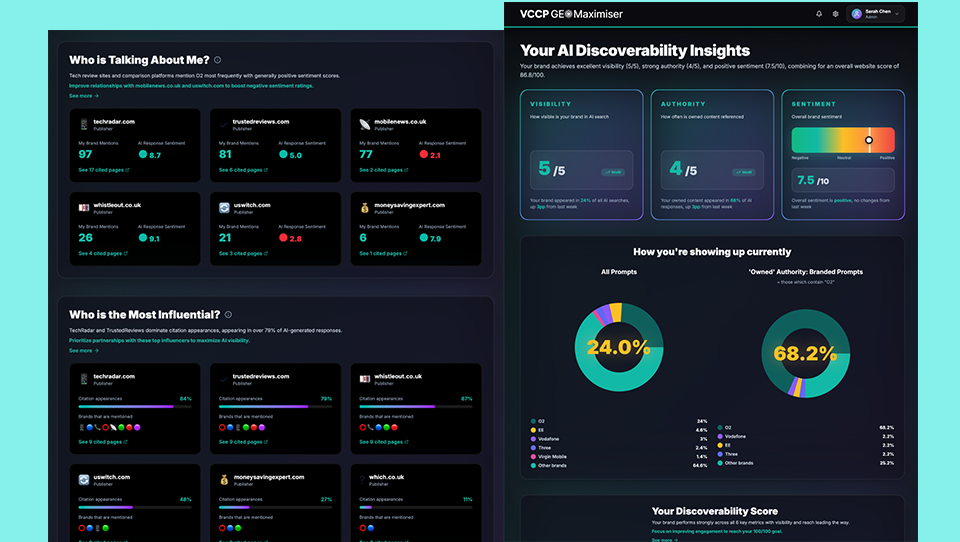Click Virgin Mobile legend entry in All Prompts
This screenshot has height=542, width=960.
tap(618, 456)
